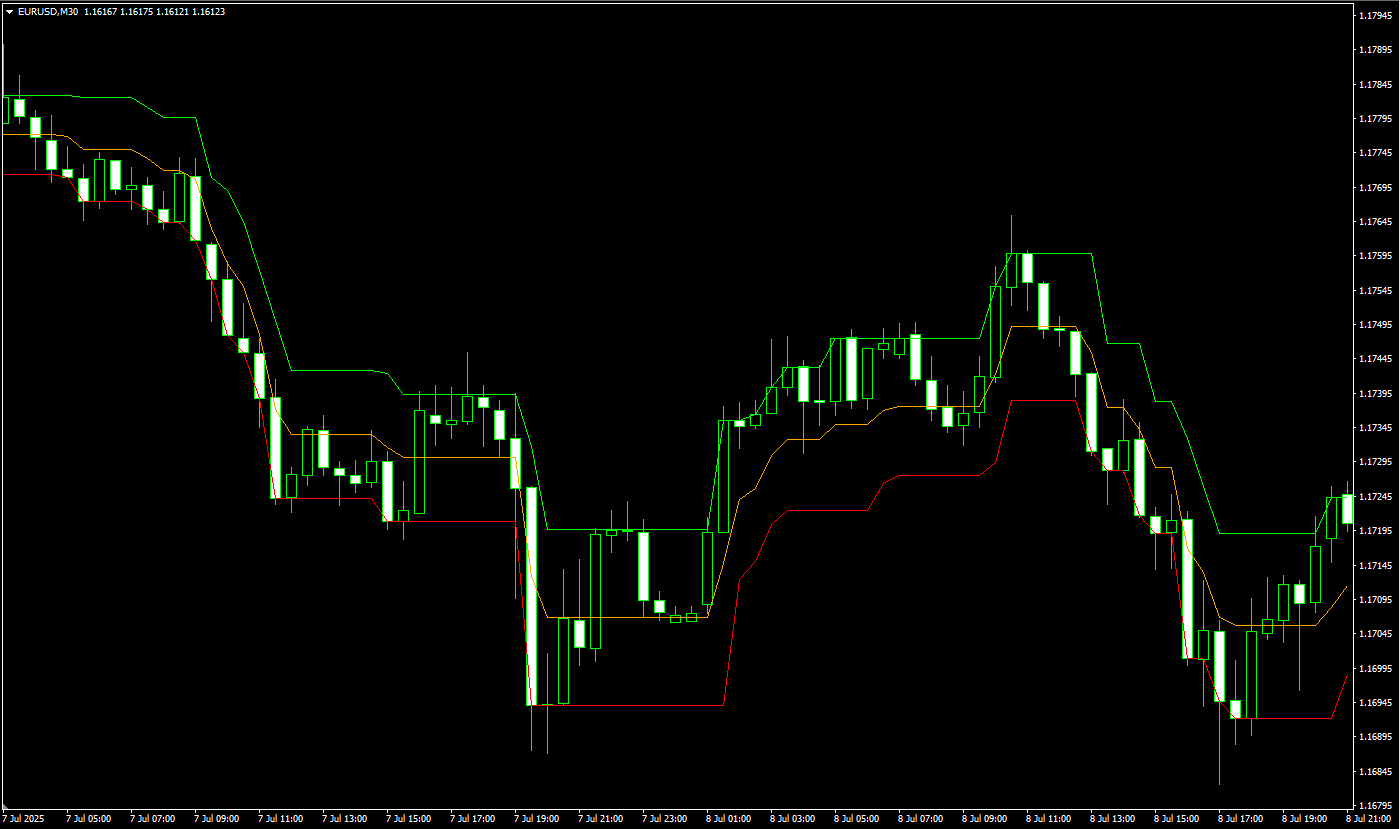1400x829 pixels.
Task: Click the 7 Jul 2025 date label
Action: tap(24, 819)
